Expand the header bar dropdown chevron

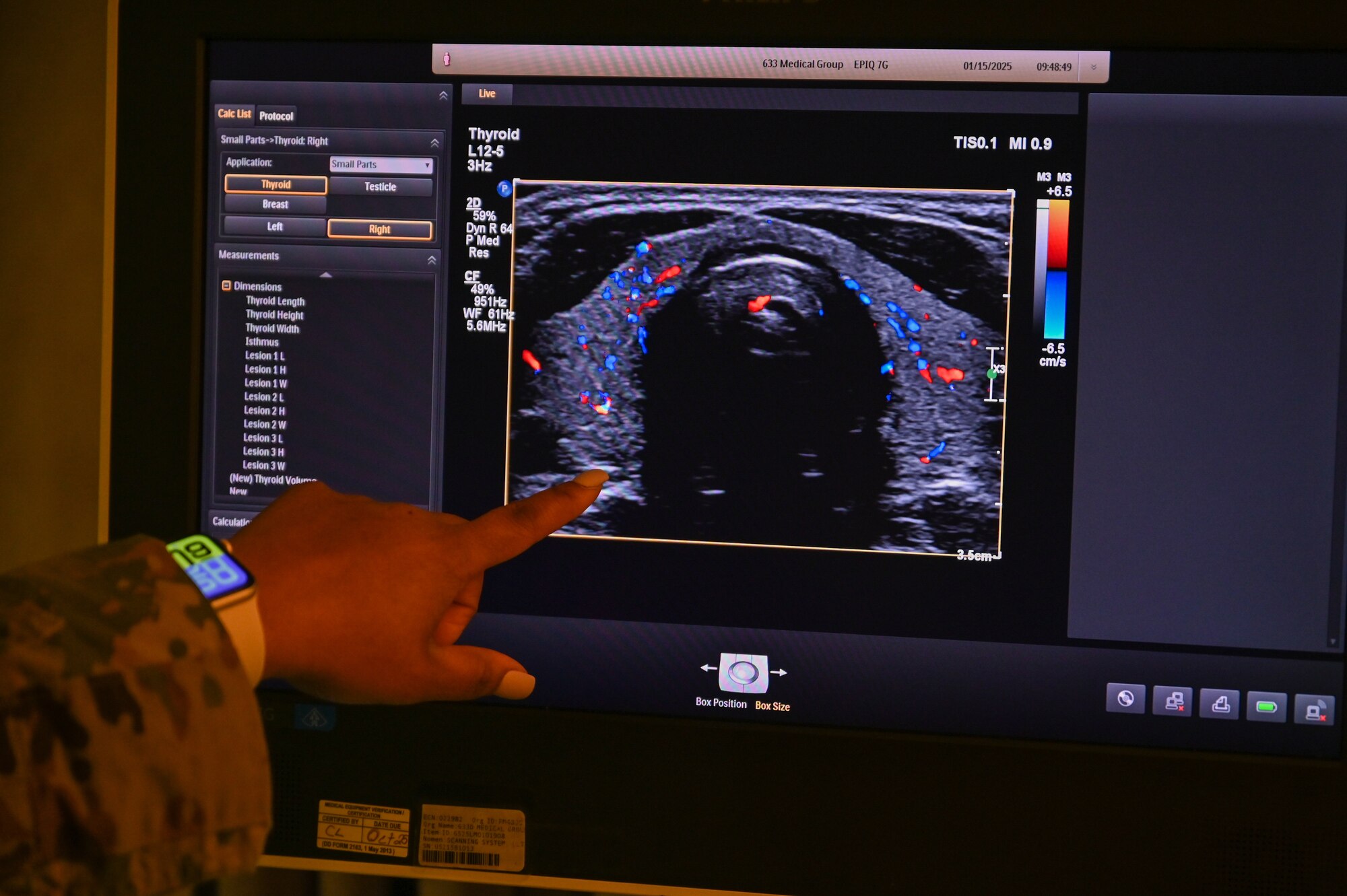click(1093, 67)
